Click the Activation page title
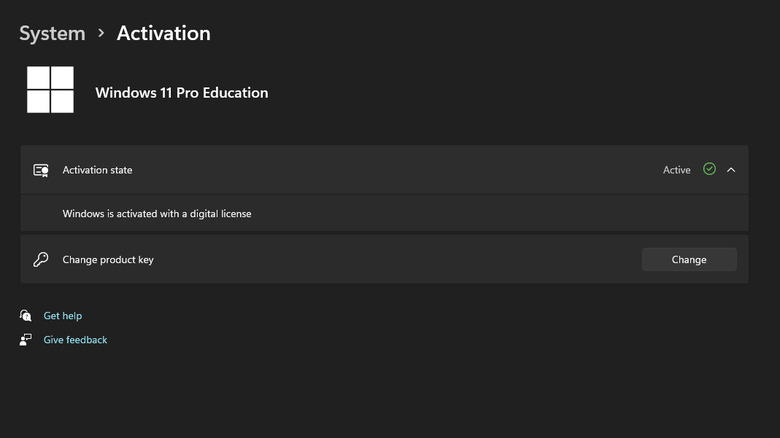Screen dimensions: 780x438 click(x=163, y=33)
